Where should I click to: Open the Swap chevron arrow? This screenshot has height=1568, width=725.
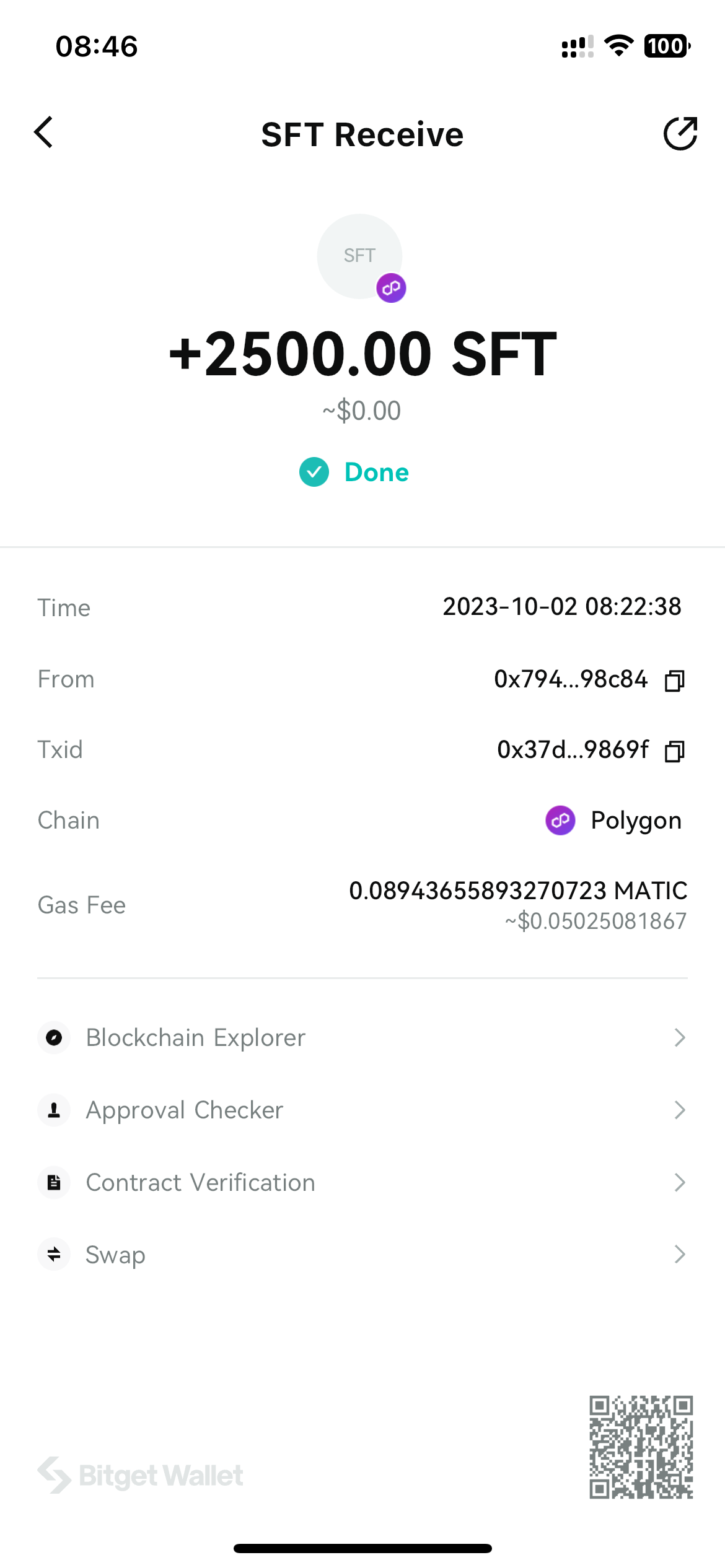pyautogui.click(x=680, y=1254)
